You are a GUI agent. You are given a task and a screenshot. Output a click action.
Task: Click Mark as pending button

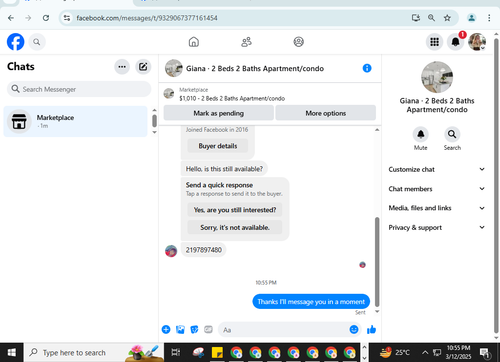pos(219,113)
